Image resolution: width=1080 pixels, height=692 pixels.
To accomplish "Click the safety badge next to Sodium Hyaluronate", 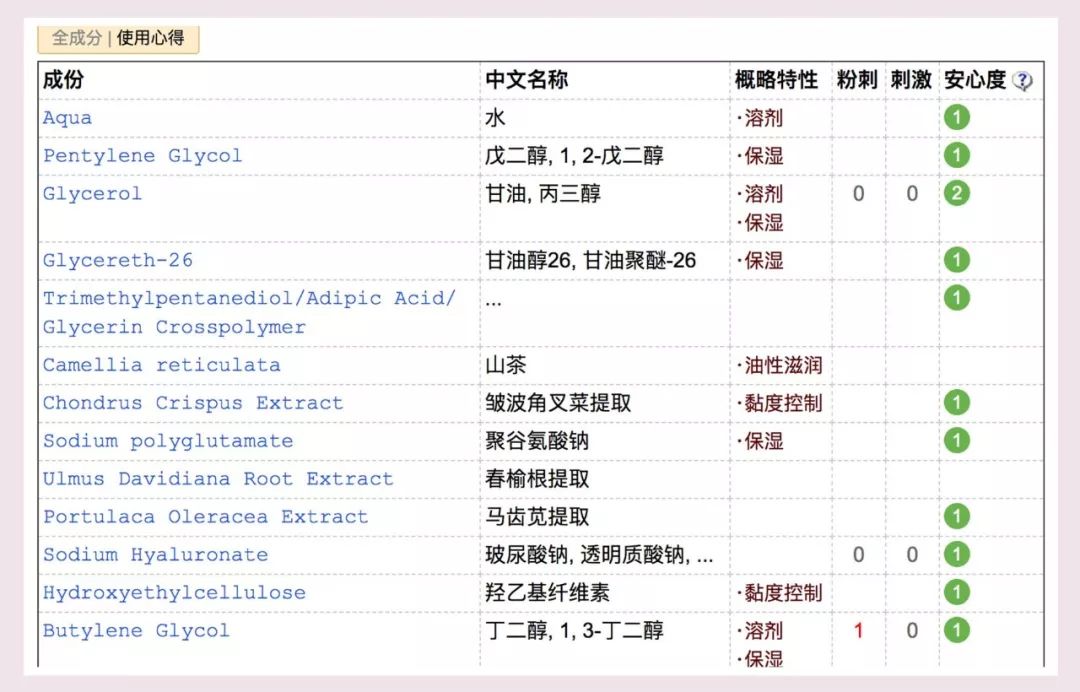I will point(956,554).
